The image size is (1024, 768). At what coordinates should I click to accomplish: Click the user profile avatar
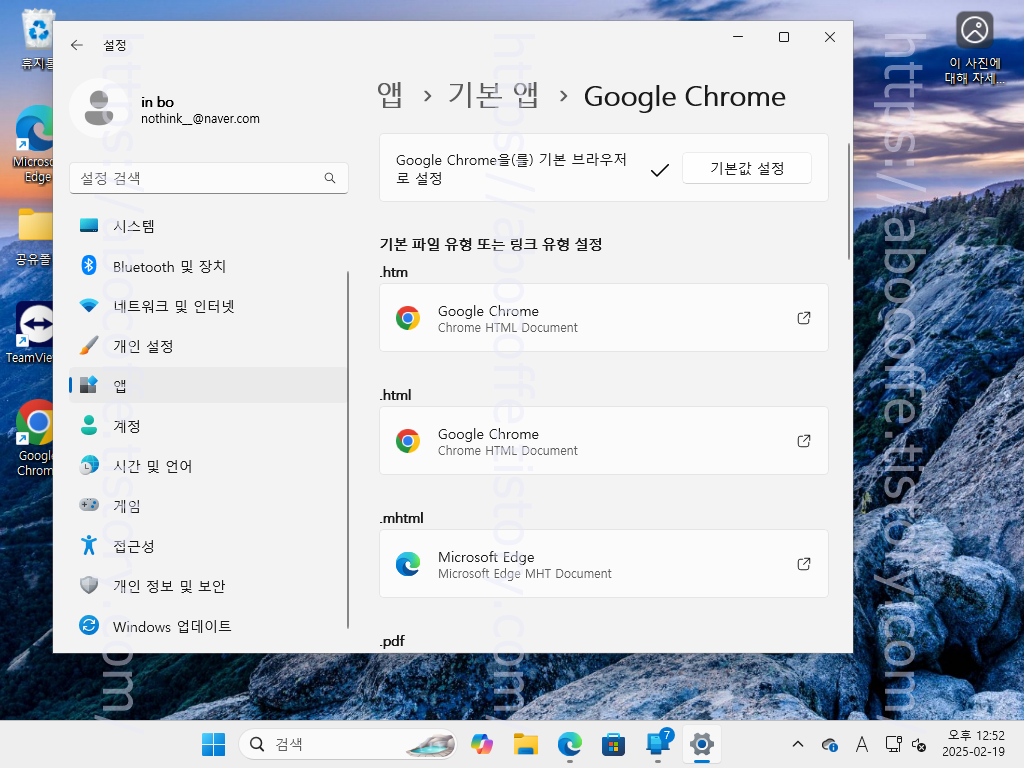[x=99, y=108]
